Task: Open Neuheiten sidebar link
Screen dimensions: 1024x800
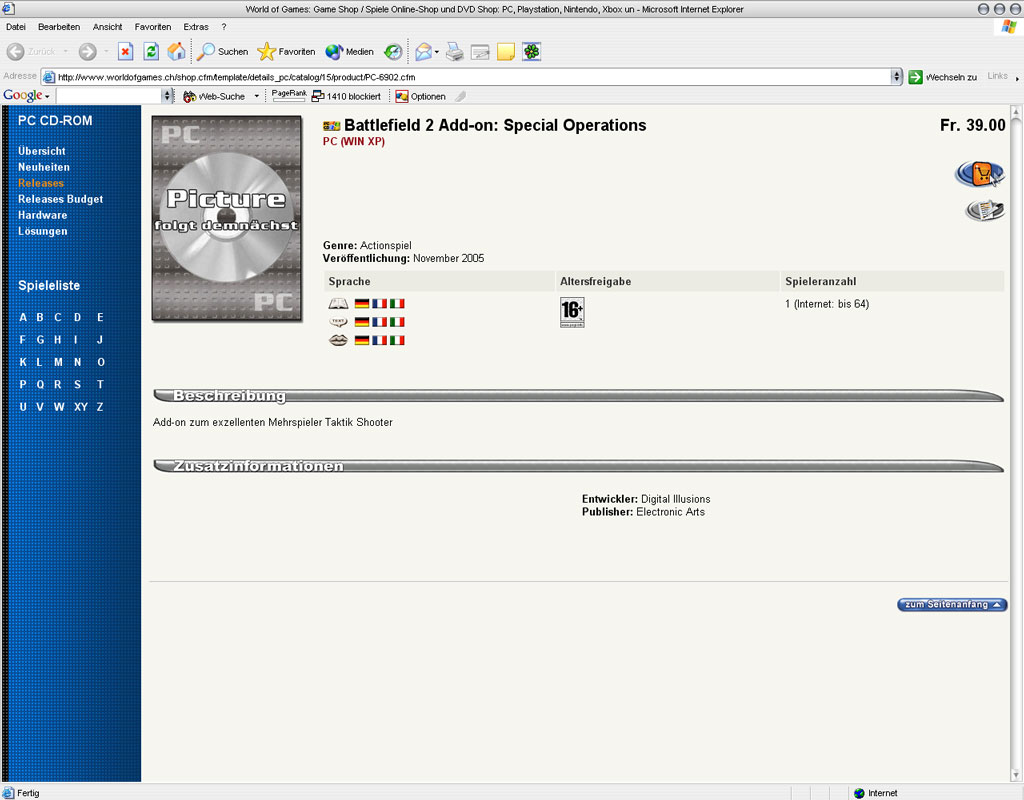Action: click(x=44, y=167)
